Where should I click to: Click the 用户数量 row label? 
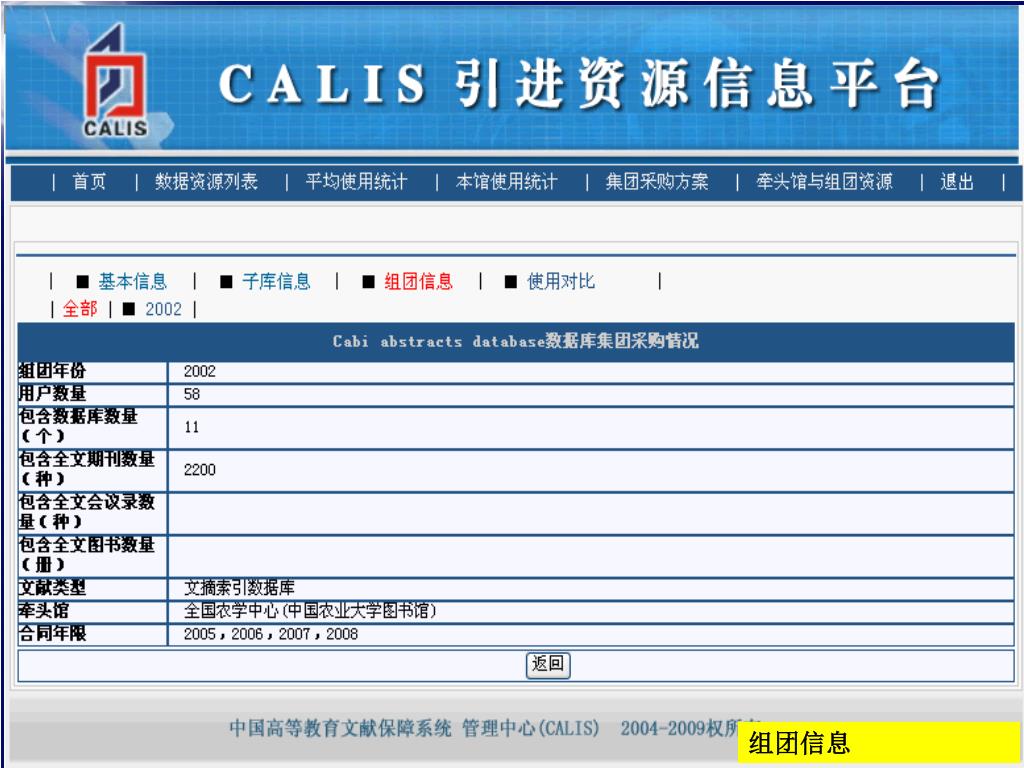[52, 394]
